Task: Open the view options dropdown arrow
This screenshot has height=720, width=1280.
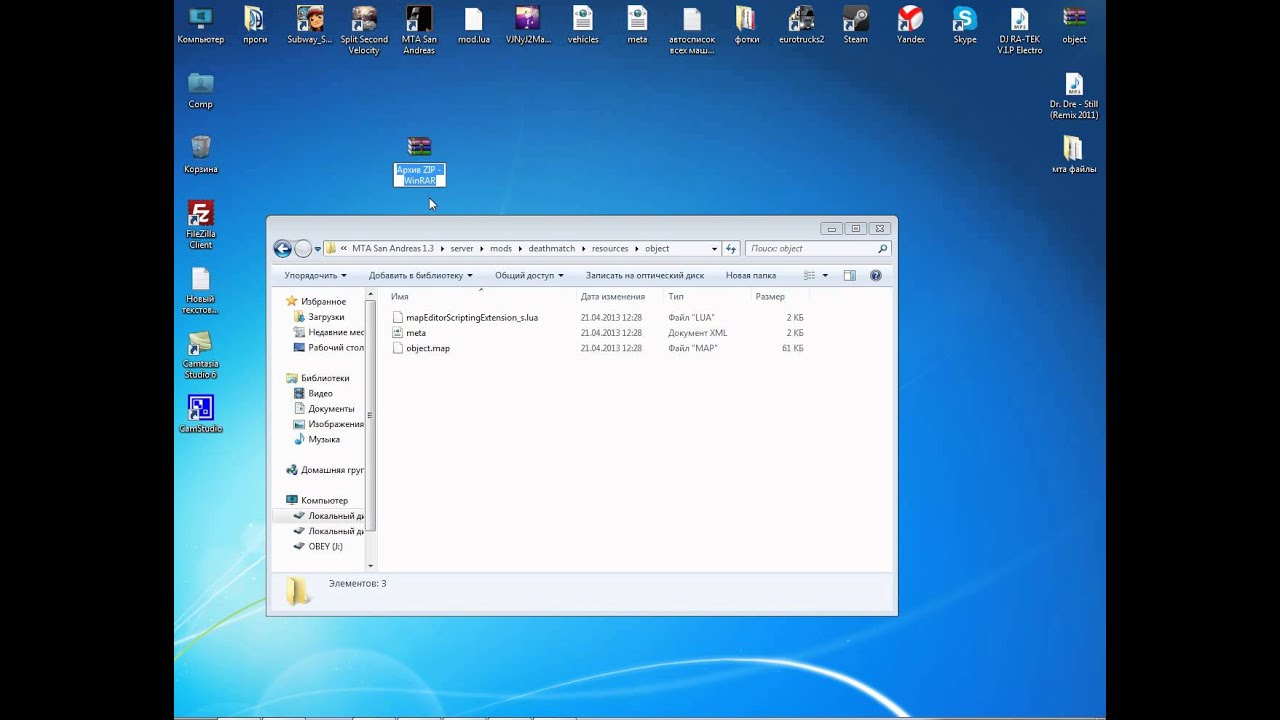Action: [825, 275]
